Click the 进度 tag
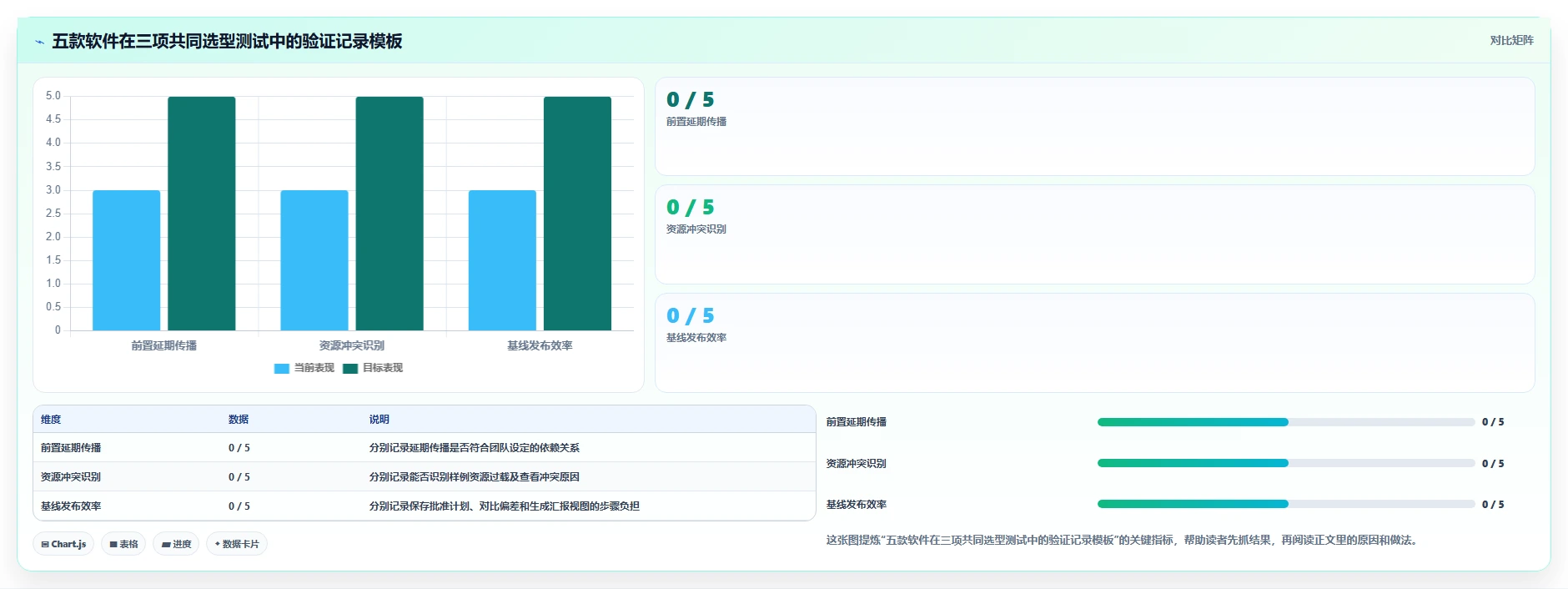1568x589 pixels. pos(176,544)
